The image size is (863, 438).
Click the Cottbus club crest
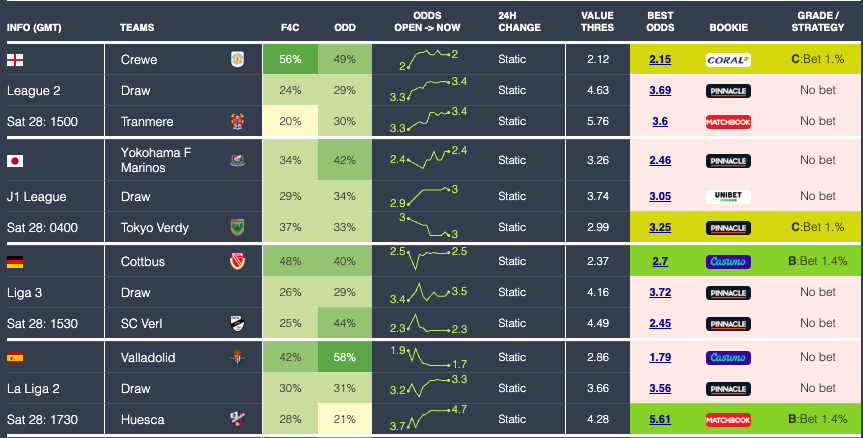click(238, 262)
